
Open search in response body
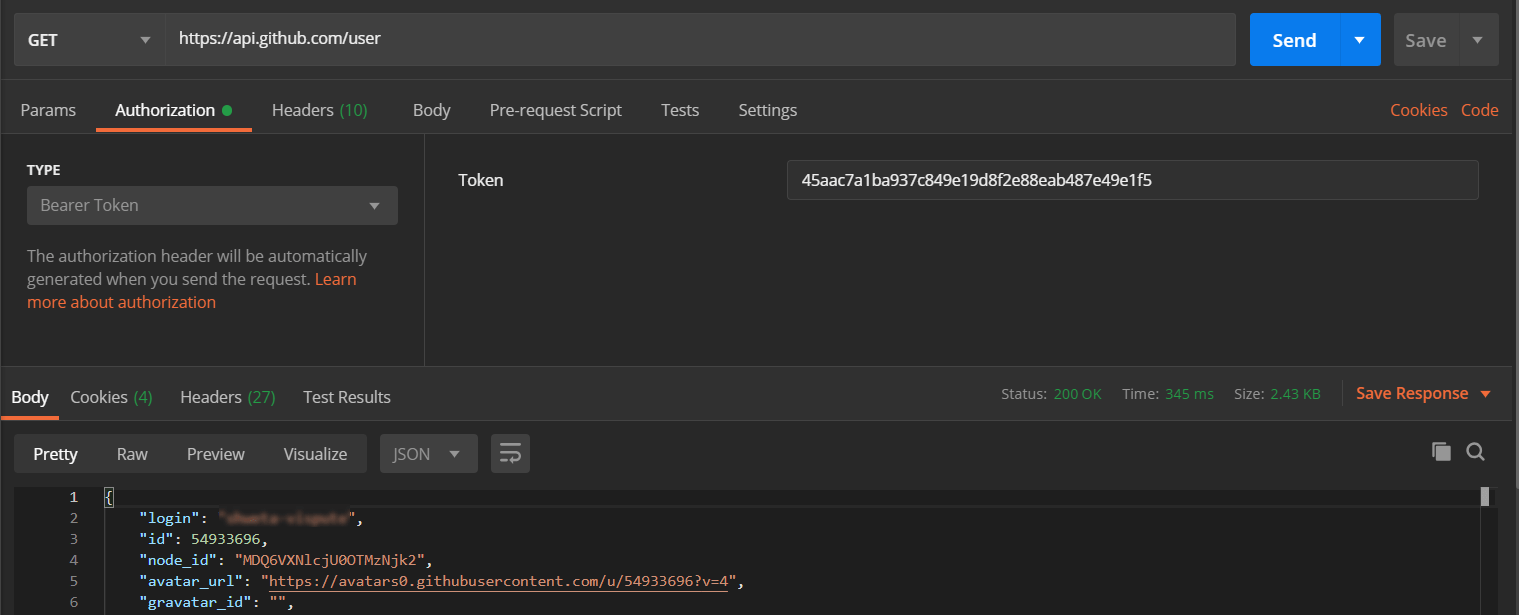pyautogui.click(x=1475, y=452)
